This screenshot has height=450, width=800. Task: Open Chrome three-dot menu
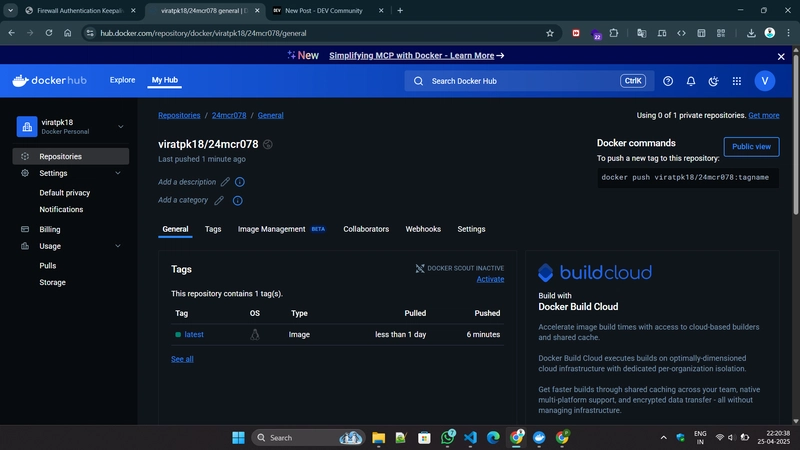[788, 33]
